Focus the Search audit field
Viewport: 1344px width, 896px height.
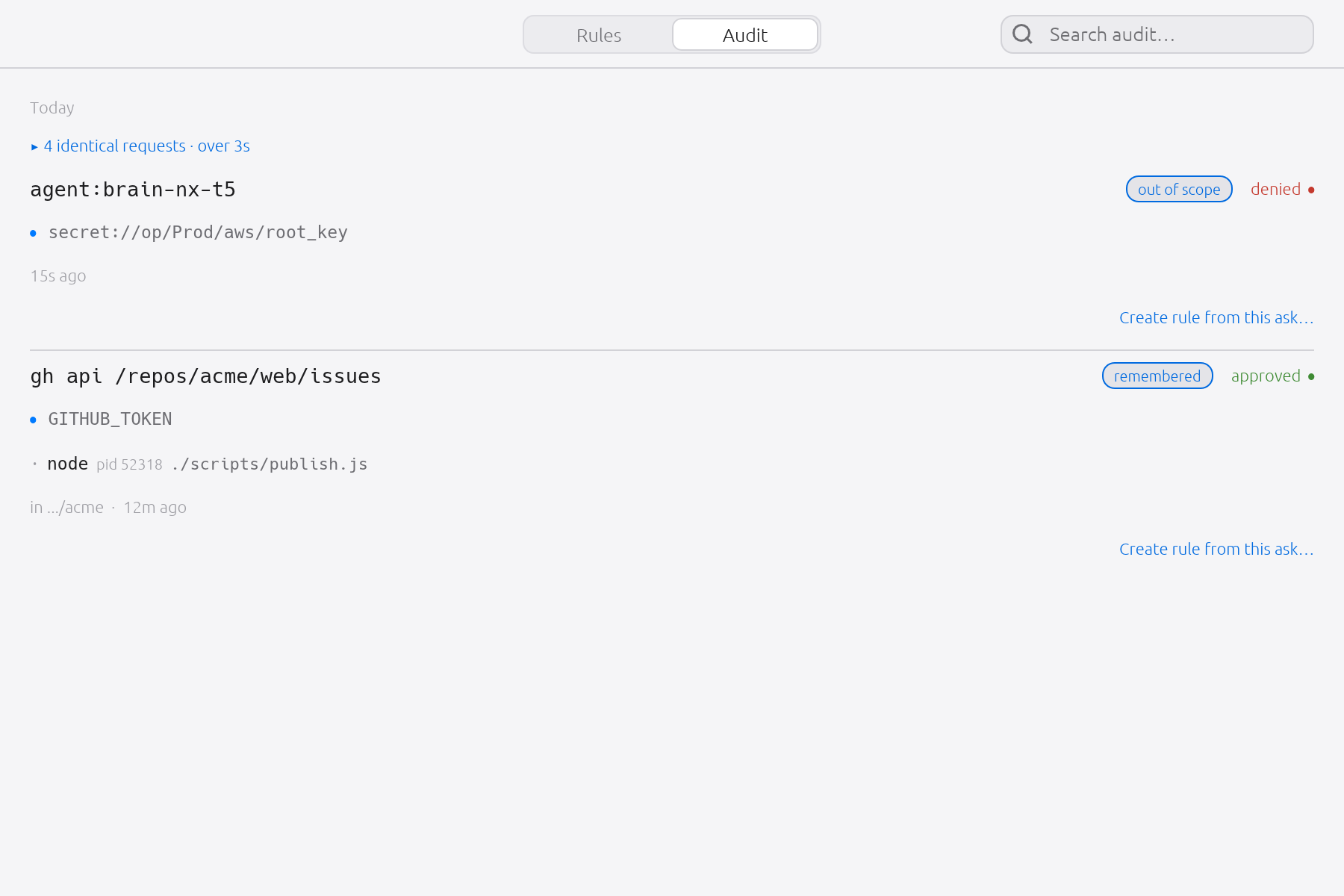click(1157, 34)
